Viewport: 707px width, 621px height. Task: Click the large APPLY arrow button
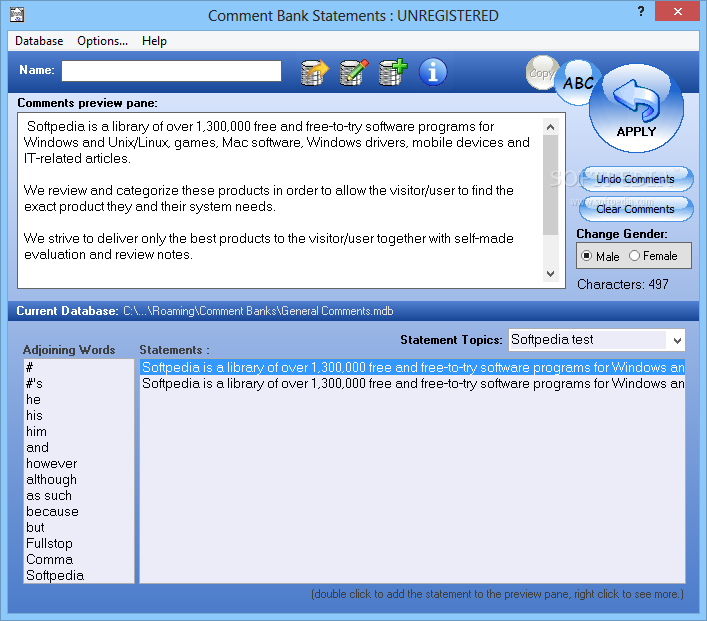tap(636, 108)
